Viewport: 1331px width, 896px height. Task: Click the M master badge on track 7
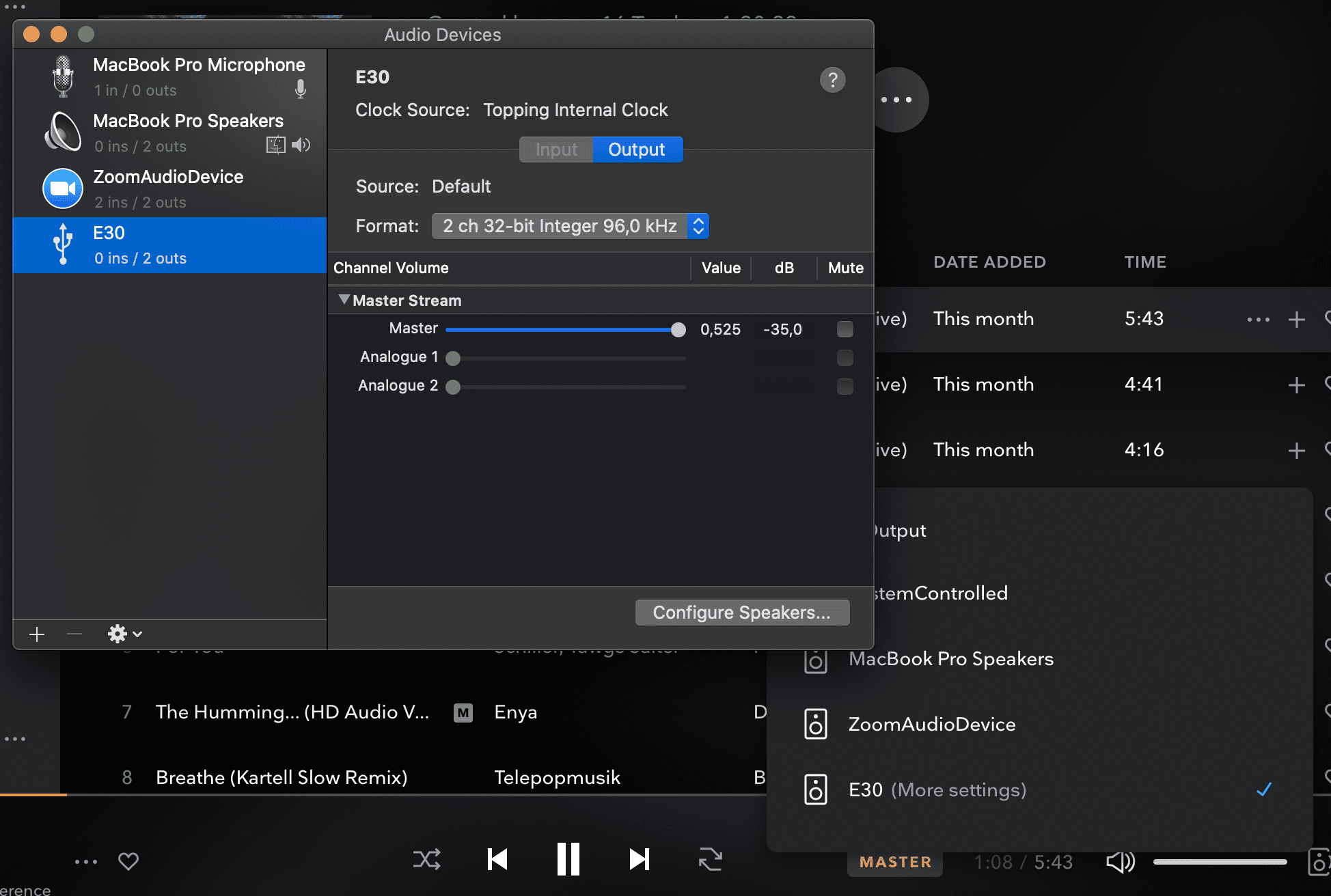click(x=463, y=713)
